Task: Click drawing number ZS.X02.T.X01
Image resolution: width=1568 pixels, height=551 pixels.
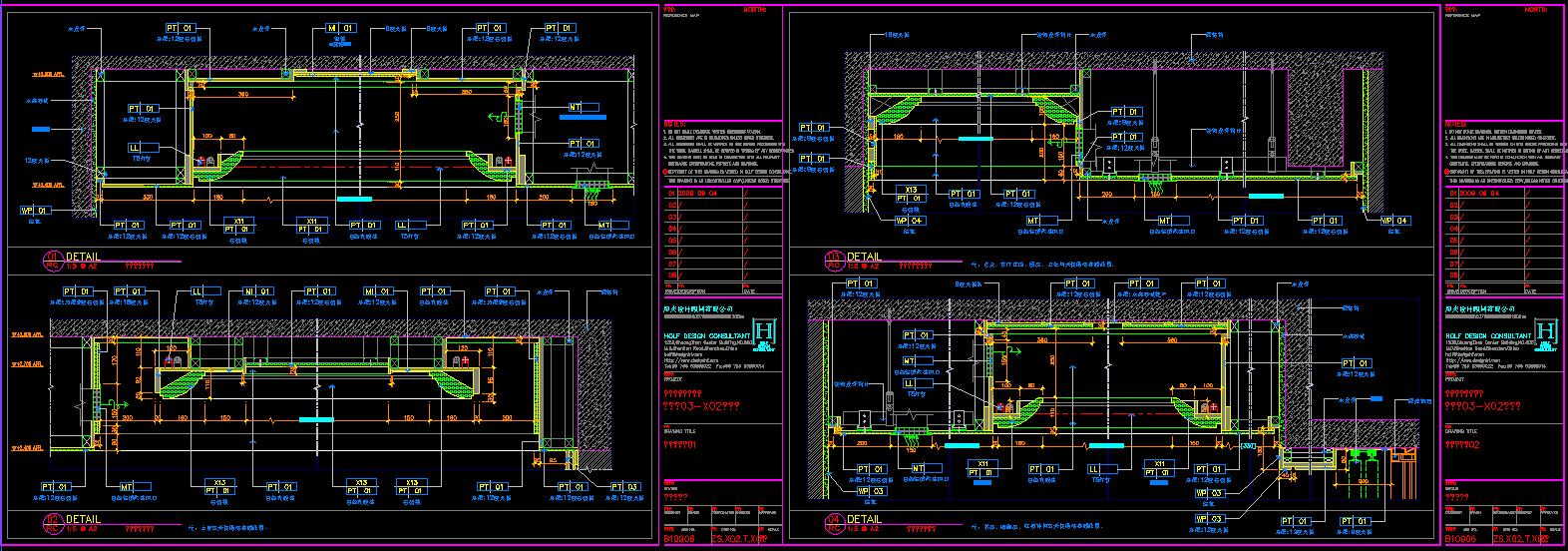Action: [x=740, y=539]
